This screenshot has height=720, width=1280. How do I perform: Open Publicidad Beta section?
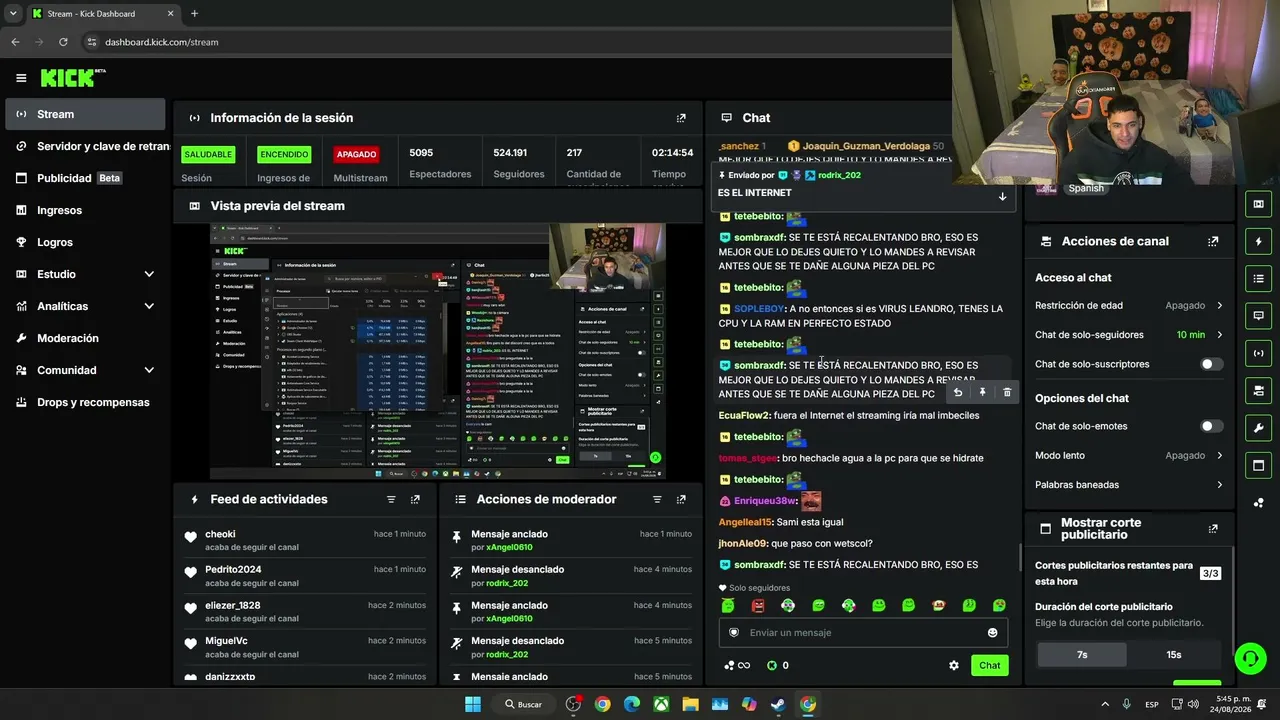click(85, 178)
